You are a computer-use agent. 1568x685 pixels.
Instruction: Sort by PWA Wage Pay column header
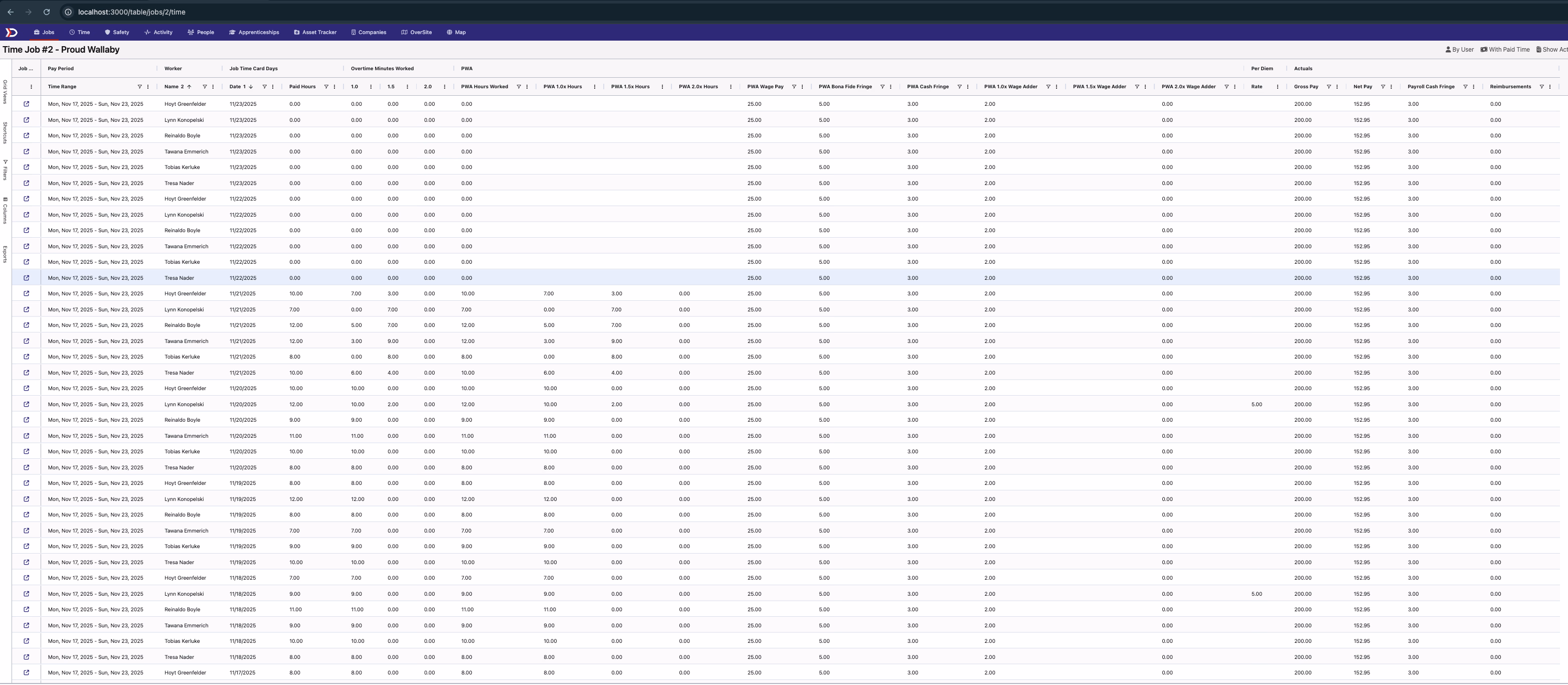click(x=765, y=86)
